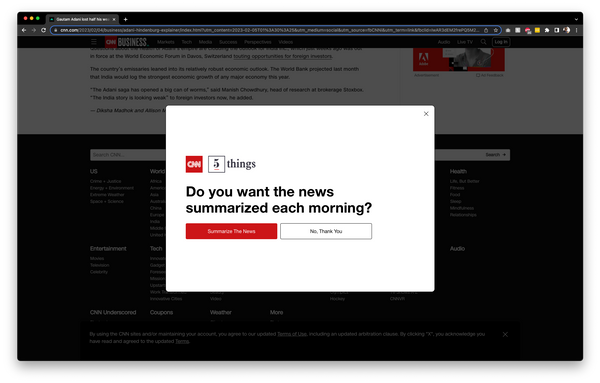Click the header search magnifier icon

[x=484, y=42]
